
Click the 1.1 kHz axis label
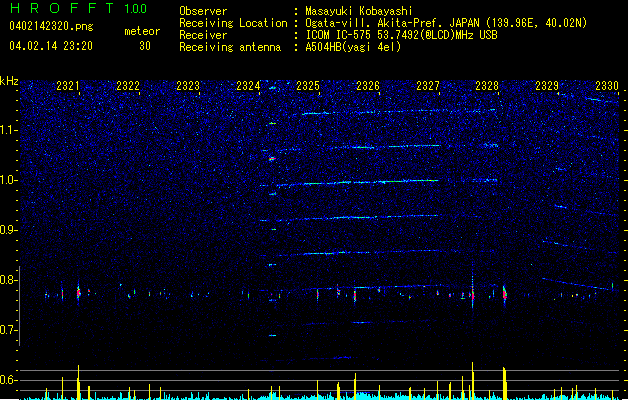(x=8, y=130)
